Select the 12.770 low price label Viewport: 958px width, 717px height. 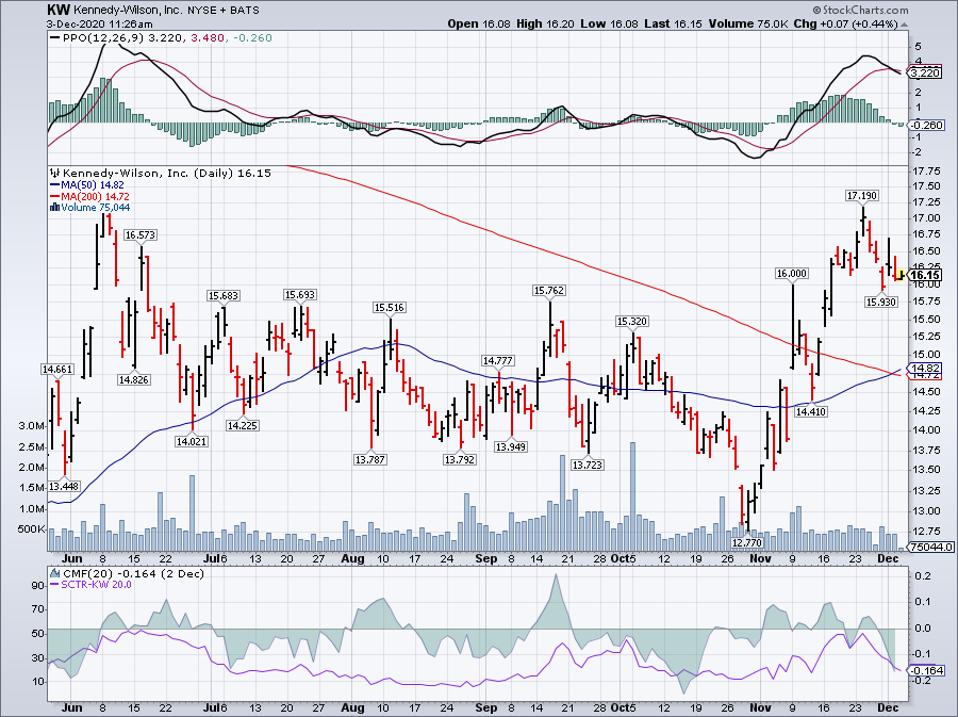coord(747,542)
